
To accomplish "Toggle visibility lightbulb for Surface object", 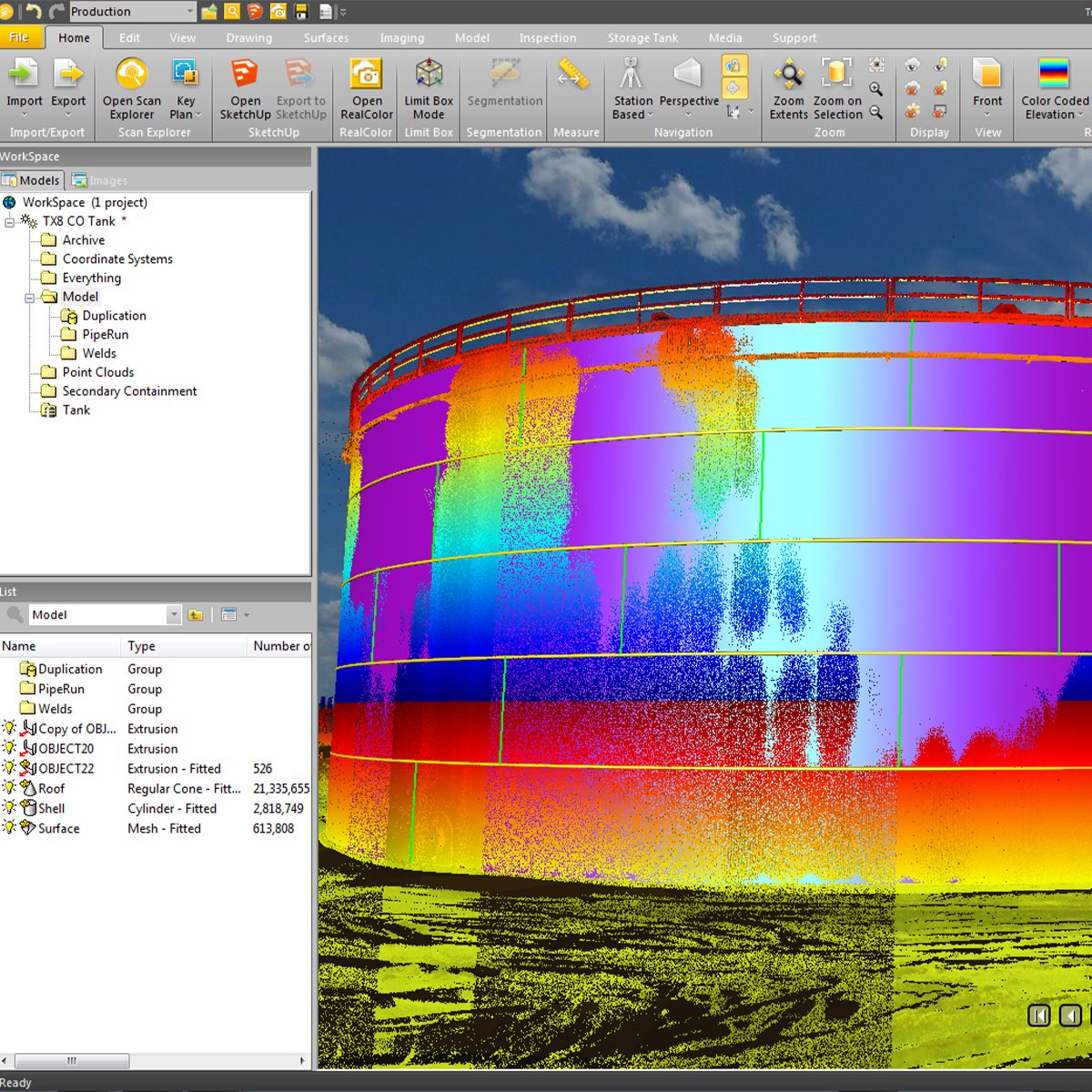I will (9, 828).
